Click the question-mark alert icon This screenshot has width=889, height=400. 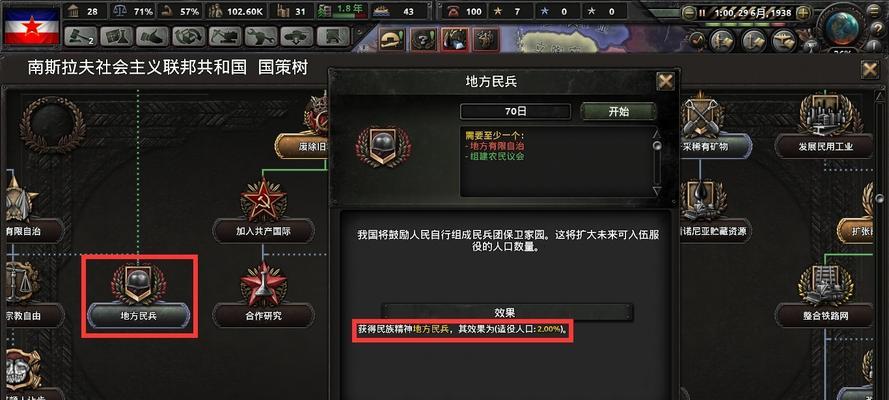pyautogui.click(x=423, y=40)
